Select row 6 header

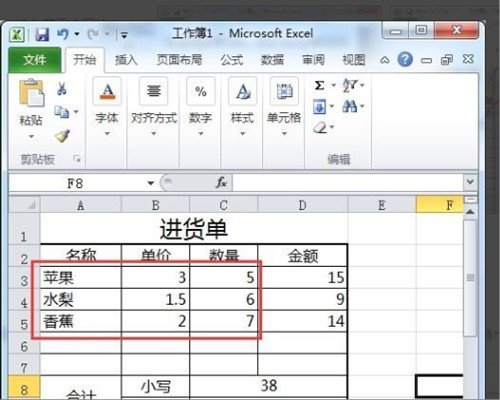tap(24, 343)
